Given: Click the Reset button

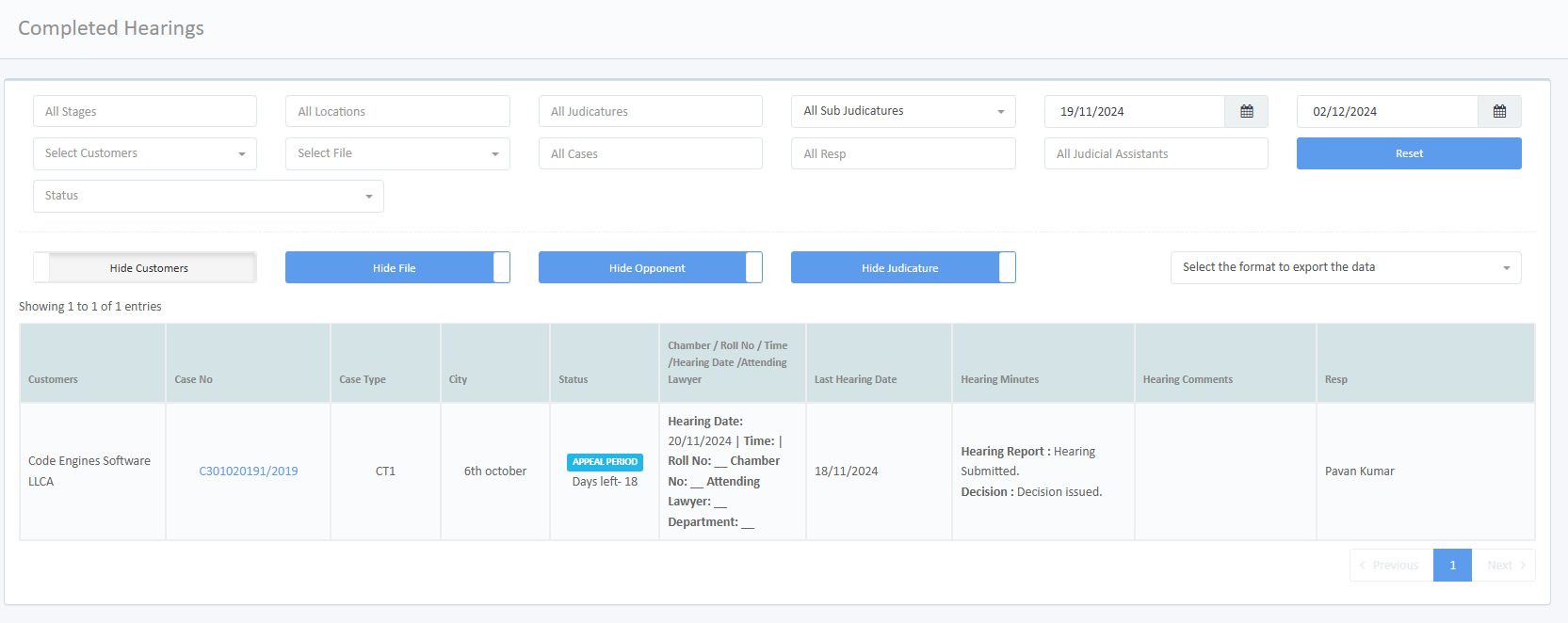Looking at the screenshot, I should click(x=1409, y=153).
